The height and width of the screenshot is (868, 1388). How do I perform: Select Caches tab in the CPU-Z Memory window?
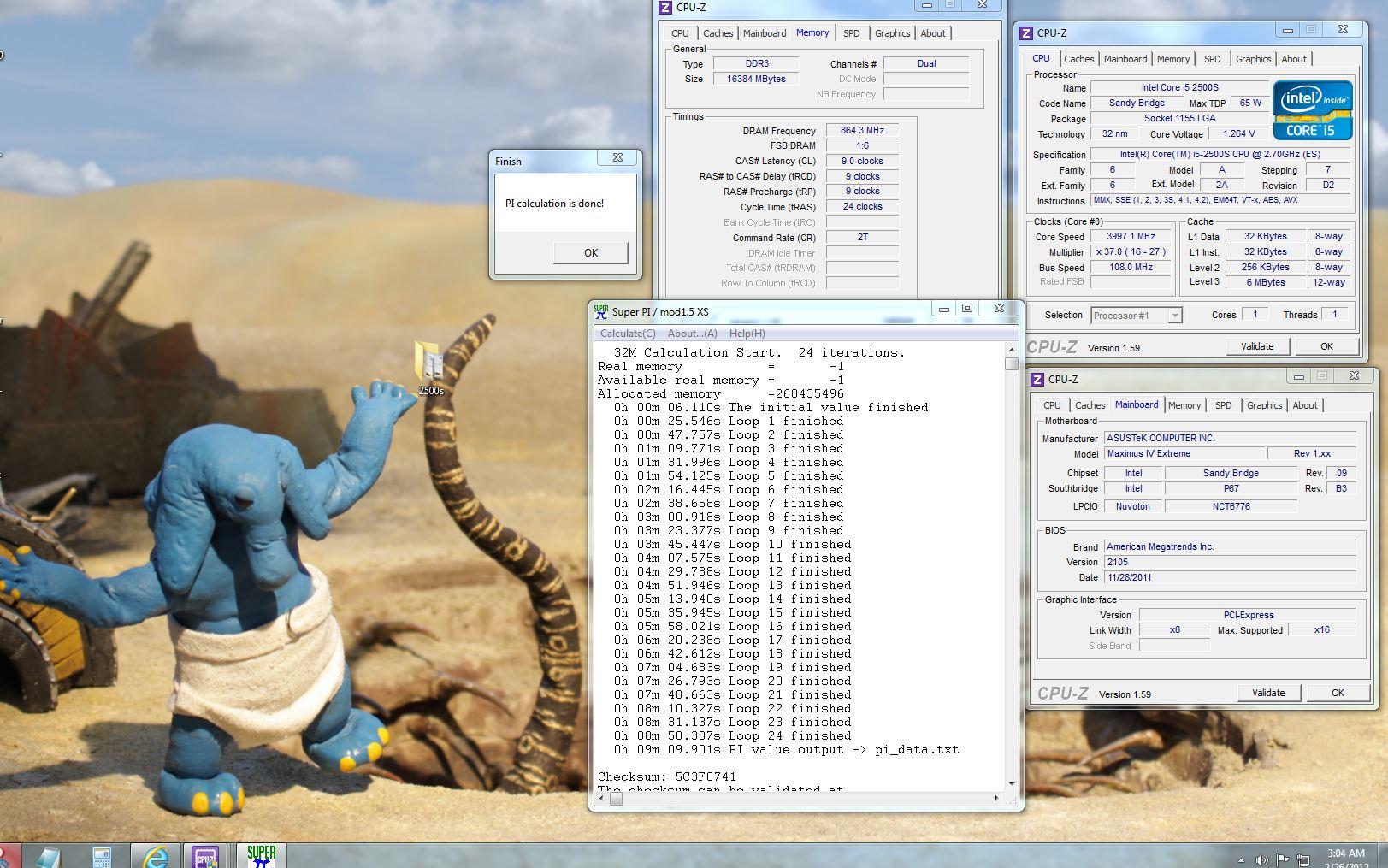[x=718, y=33]
